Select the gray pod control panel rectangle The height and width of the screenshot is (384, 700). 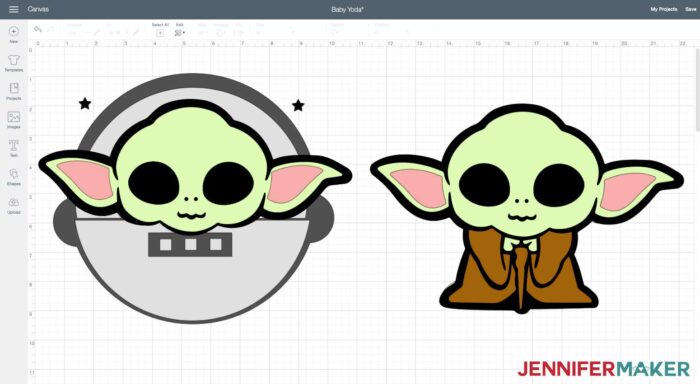190,244
